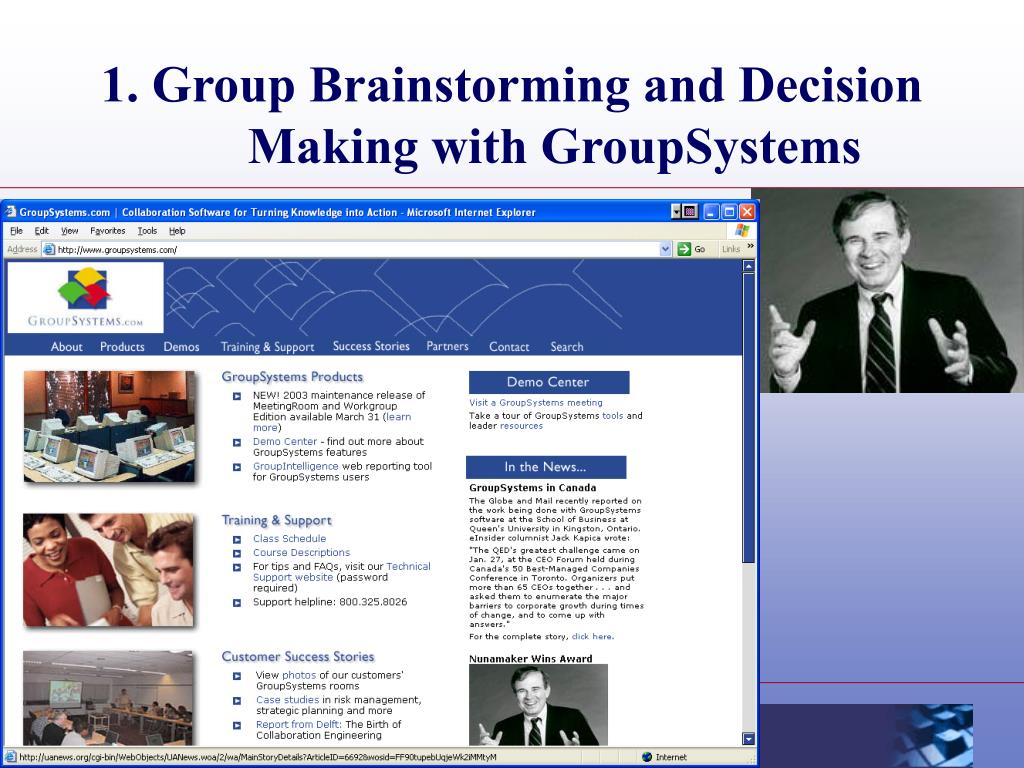Viewport: 1024px width, 768px height.
Task: Click the scrollbar down arrow
Action: coord(748,739)
